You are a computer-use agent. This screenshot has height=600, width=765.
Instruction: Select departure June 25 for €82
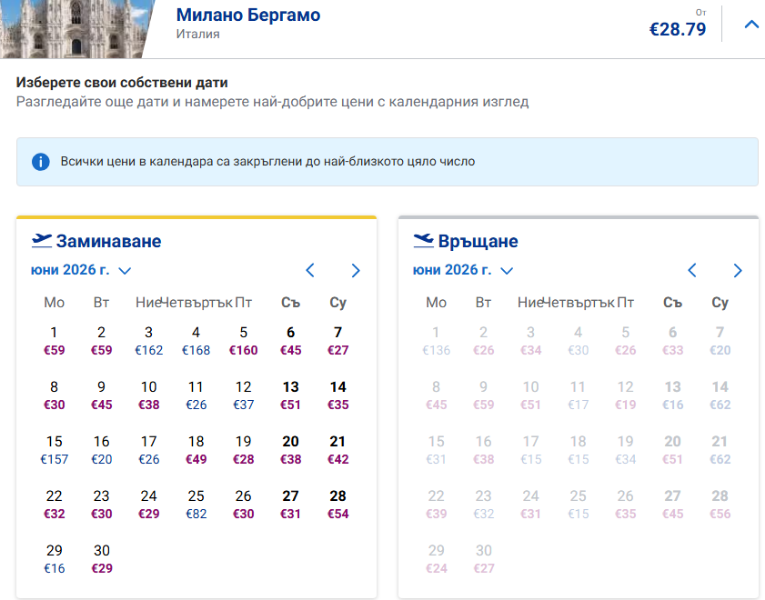[196, 505]
